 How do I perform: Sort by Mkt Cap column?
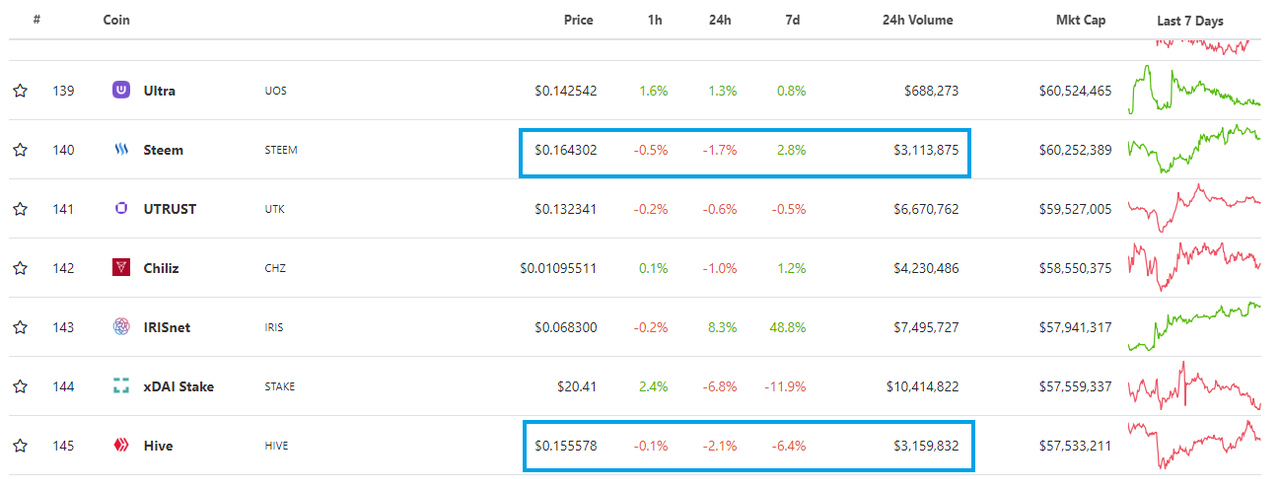pyautogui.click(x=1079, y=20)
